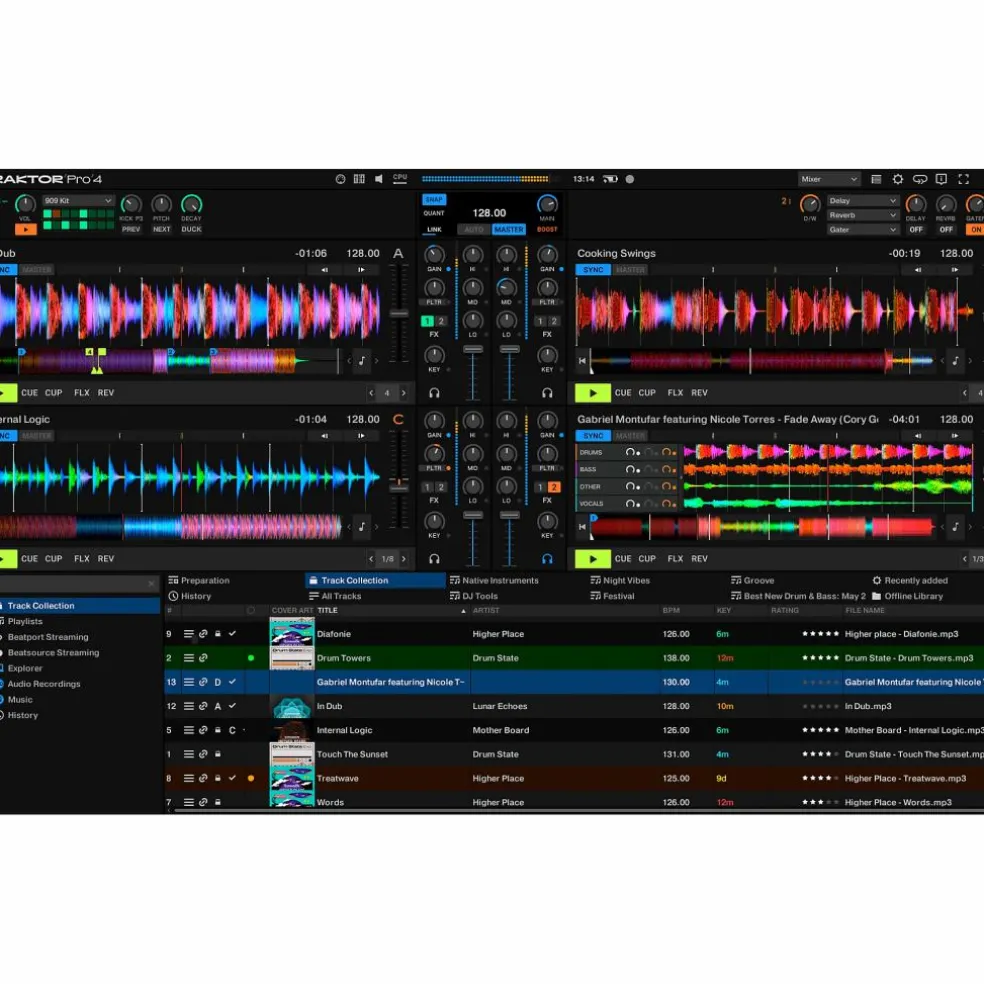Click the blue headphone cue icon on channel D
The height and width of the screenshot is (984, 984).
click(x=547, y=559)
